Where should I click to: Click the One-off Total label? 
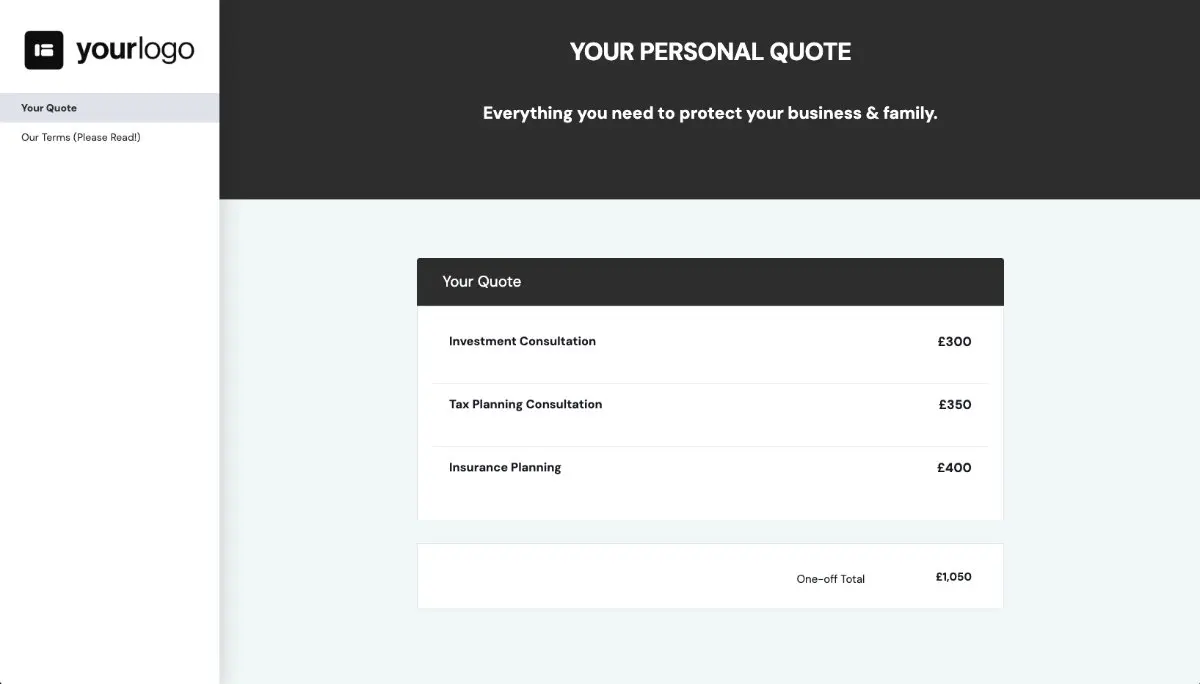click(830, 577)
